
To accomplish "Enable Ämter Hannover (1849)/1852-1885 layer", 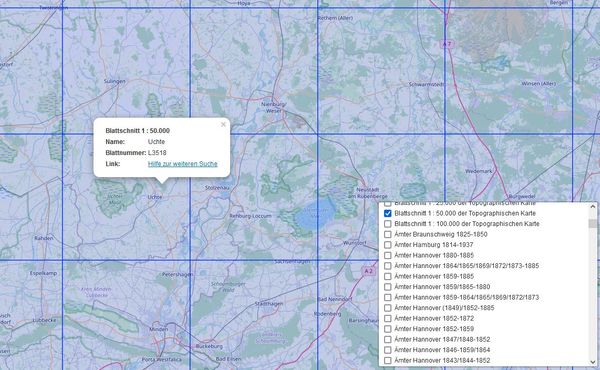I will [x=388, y=308].
